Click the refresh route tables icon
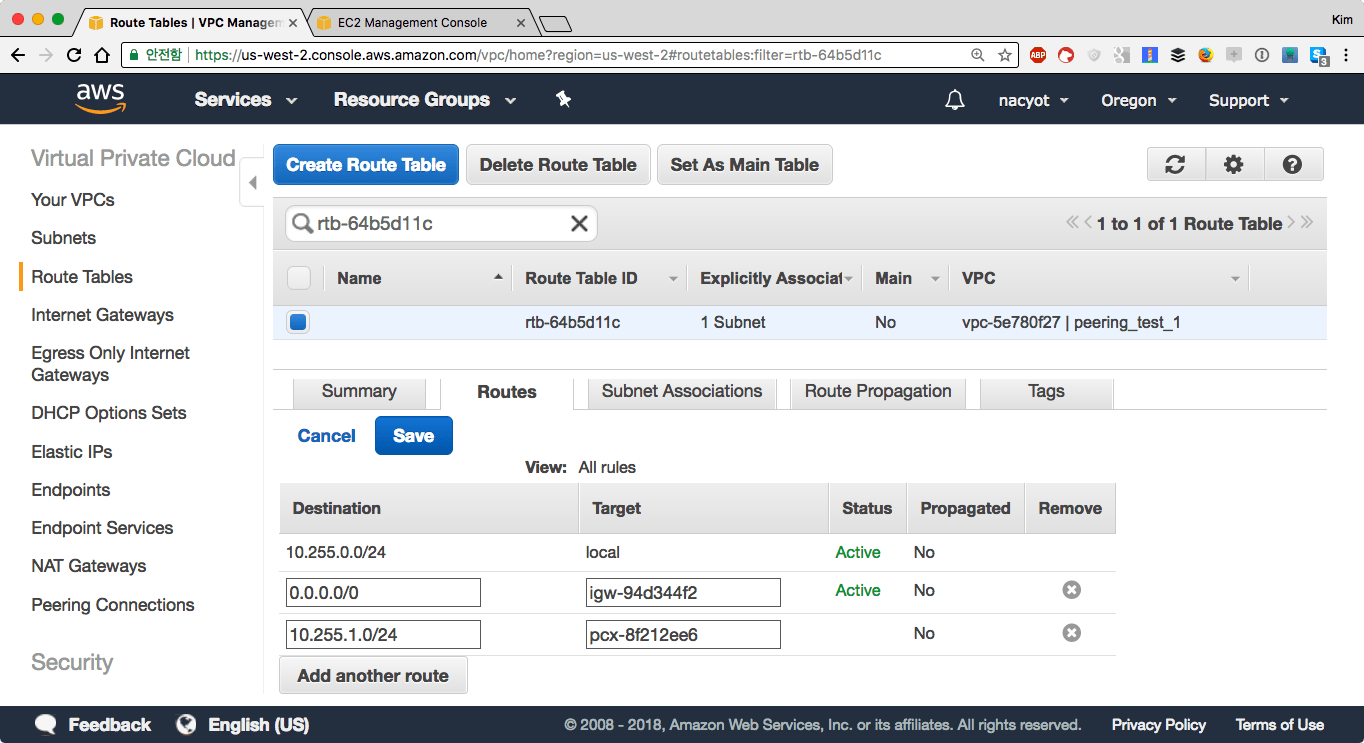The image size is (1364, 743). coord(1176,165)
